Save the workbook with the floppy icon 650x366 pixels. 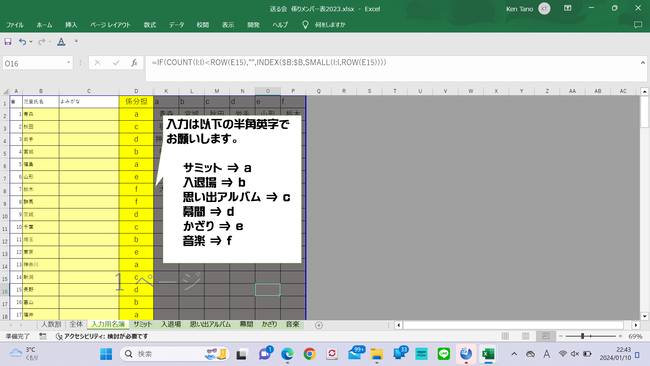[x=8, y=41]
